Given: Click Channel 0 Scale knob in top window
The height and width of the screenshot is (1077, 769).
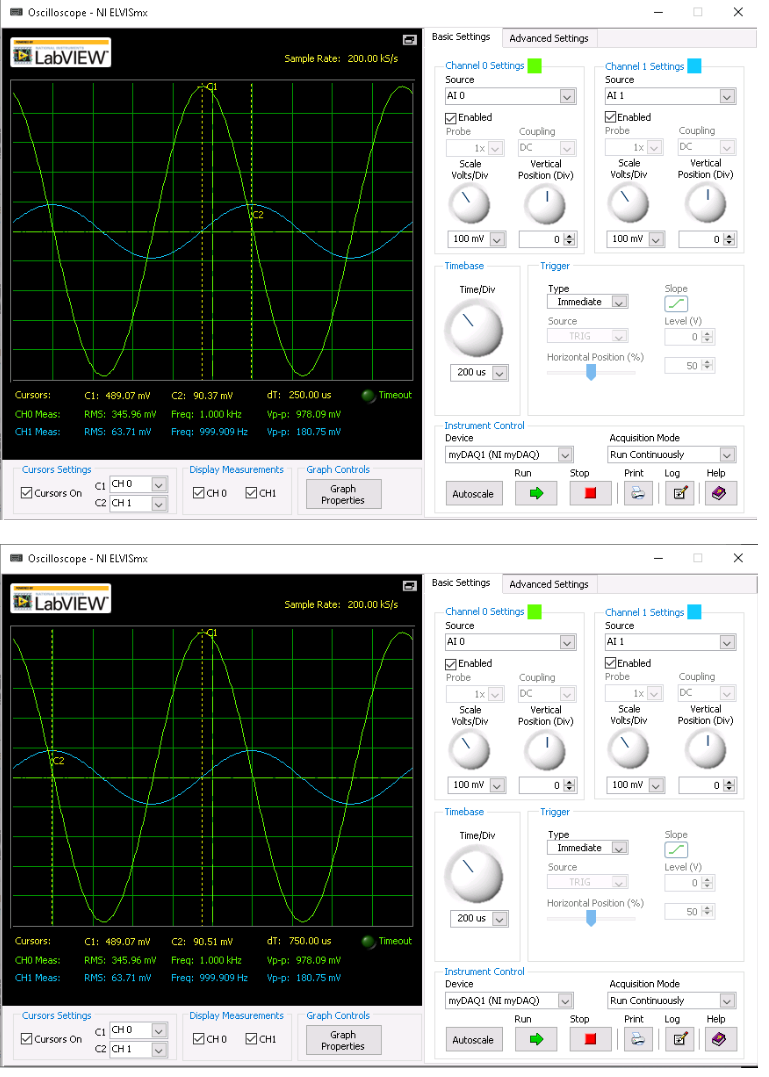Looking at the screenshot, I should click(x=469, y=206).
